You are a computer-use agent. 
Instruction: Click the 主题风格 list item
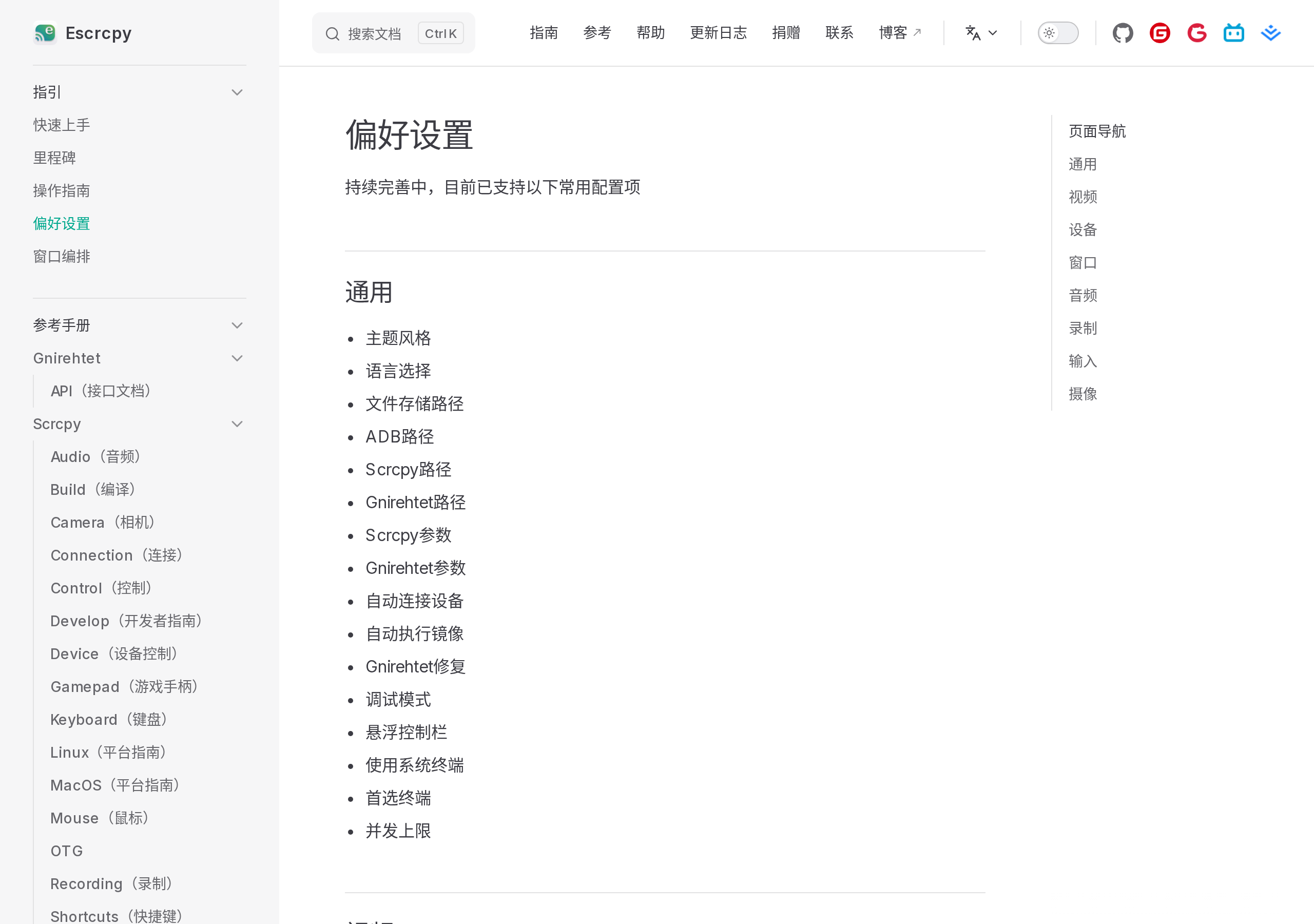click(398, 338)
